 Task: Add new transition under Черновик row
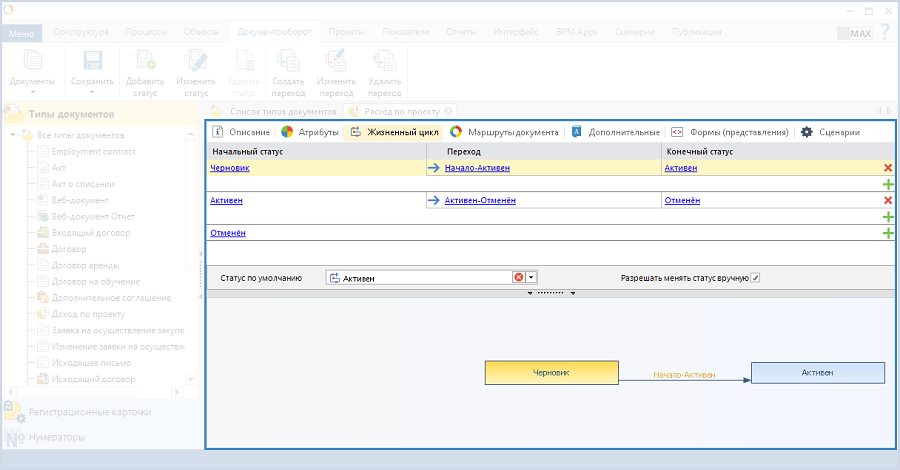[x=888, y=185]
